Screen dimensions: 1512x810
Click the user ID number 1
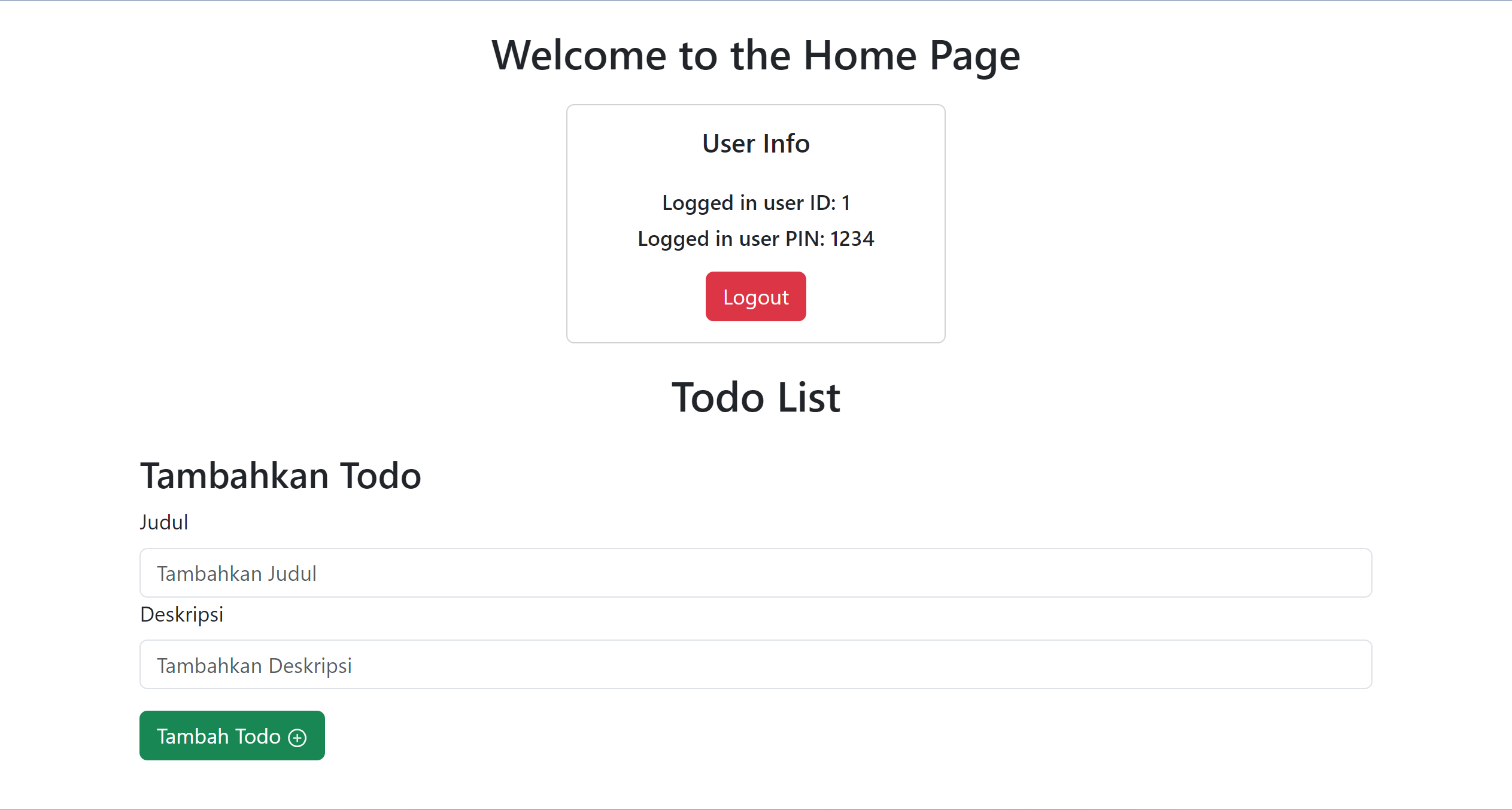point(846,203)
